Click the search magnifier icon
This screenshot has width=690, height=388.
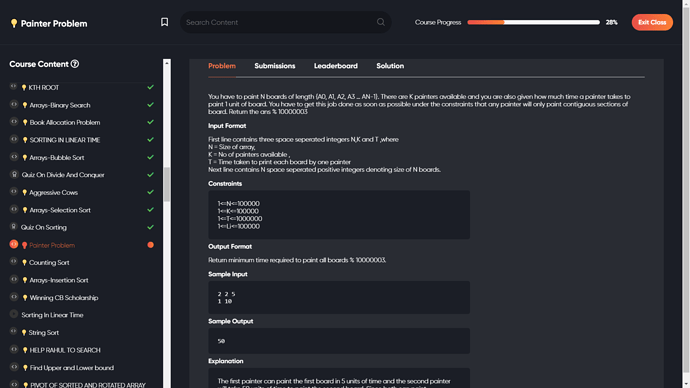pos(381,22)
